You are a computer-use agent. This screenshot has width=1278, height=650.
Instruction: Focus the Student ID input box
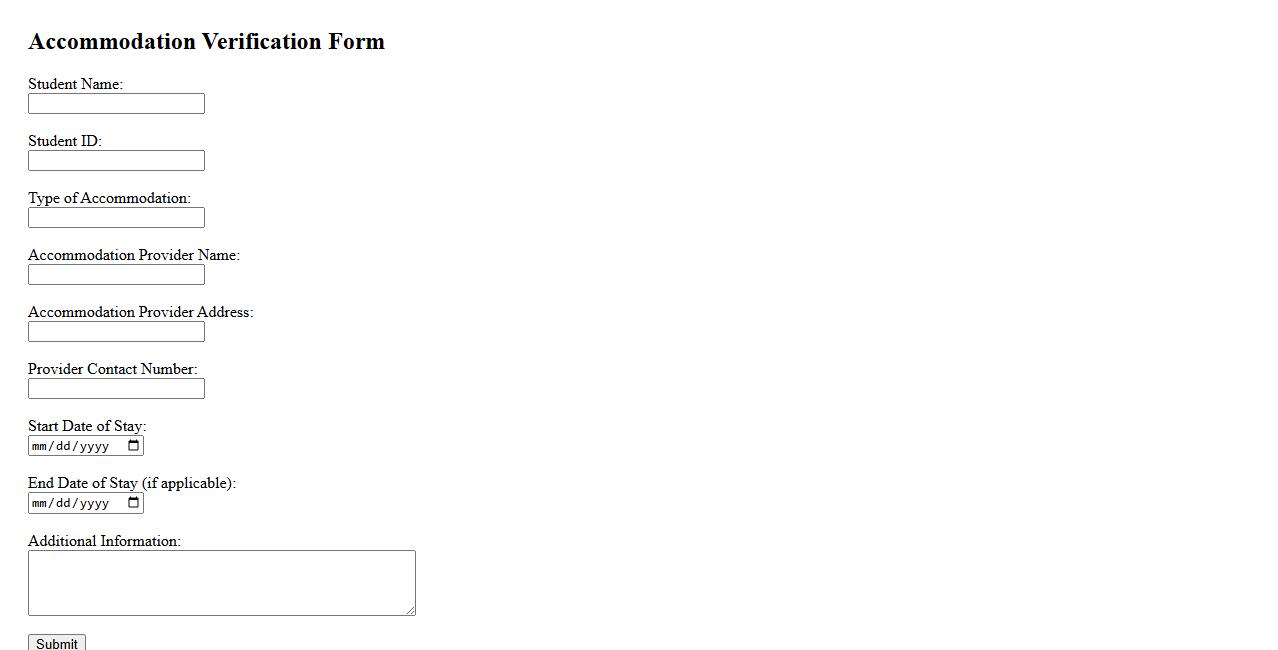pos(116,161)
